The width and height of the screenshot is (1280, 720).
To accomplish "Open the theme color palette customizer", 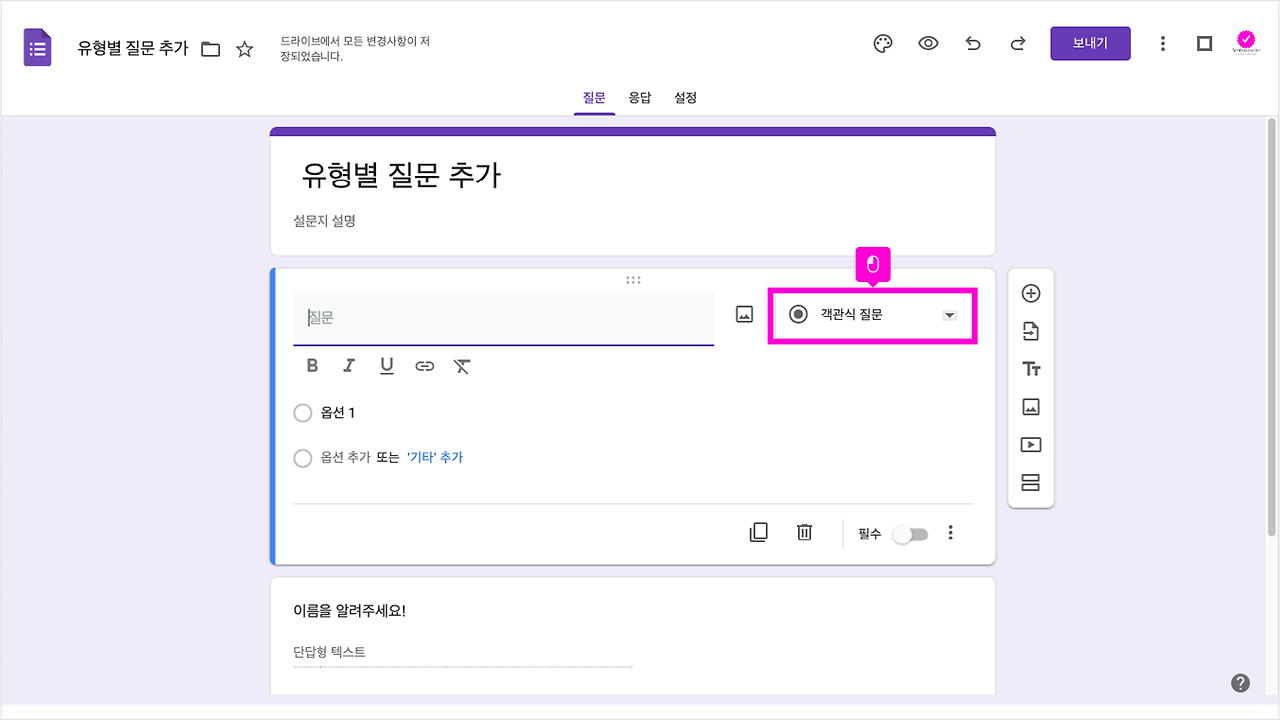I will (882, 43).
